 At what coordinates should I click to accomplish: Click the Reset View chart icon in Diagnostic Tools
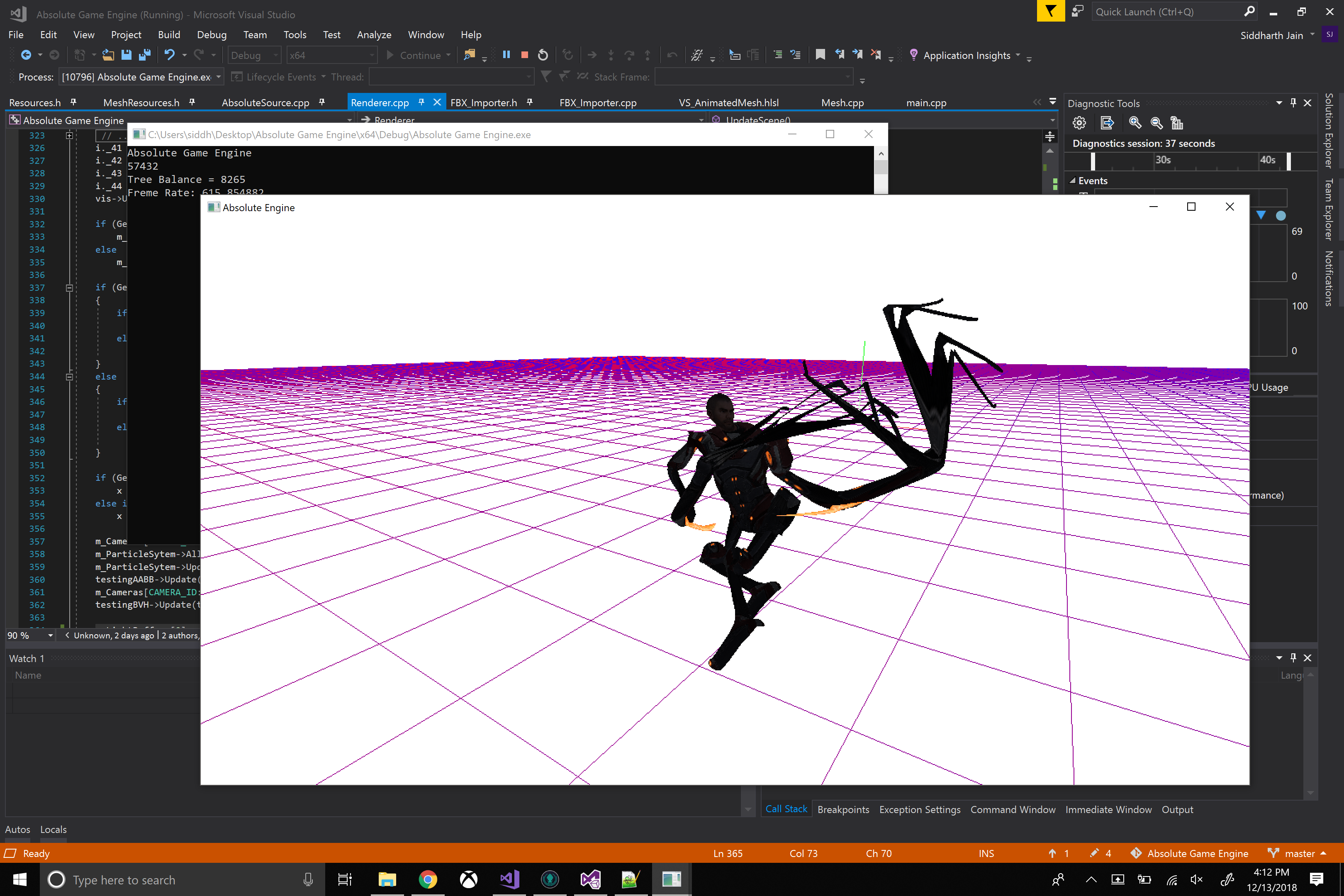[1177, 123]
